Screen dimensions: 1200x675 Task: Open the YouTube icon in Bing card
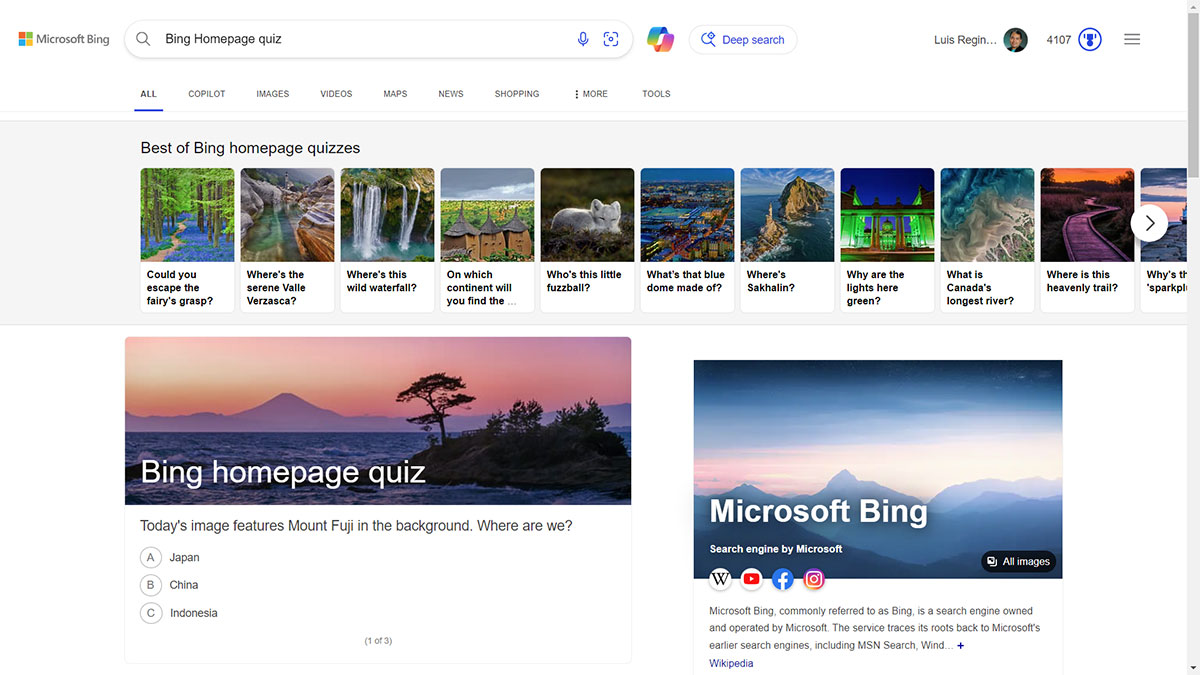[x=752, y=579]
